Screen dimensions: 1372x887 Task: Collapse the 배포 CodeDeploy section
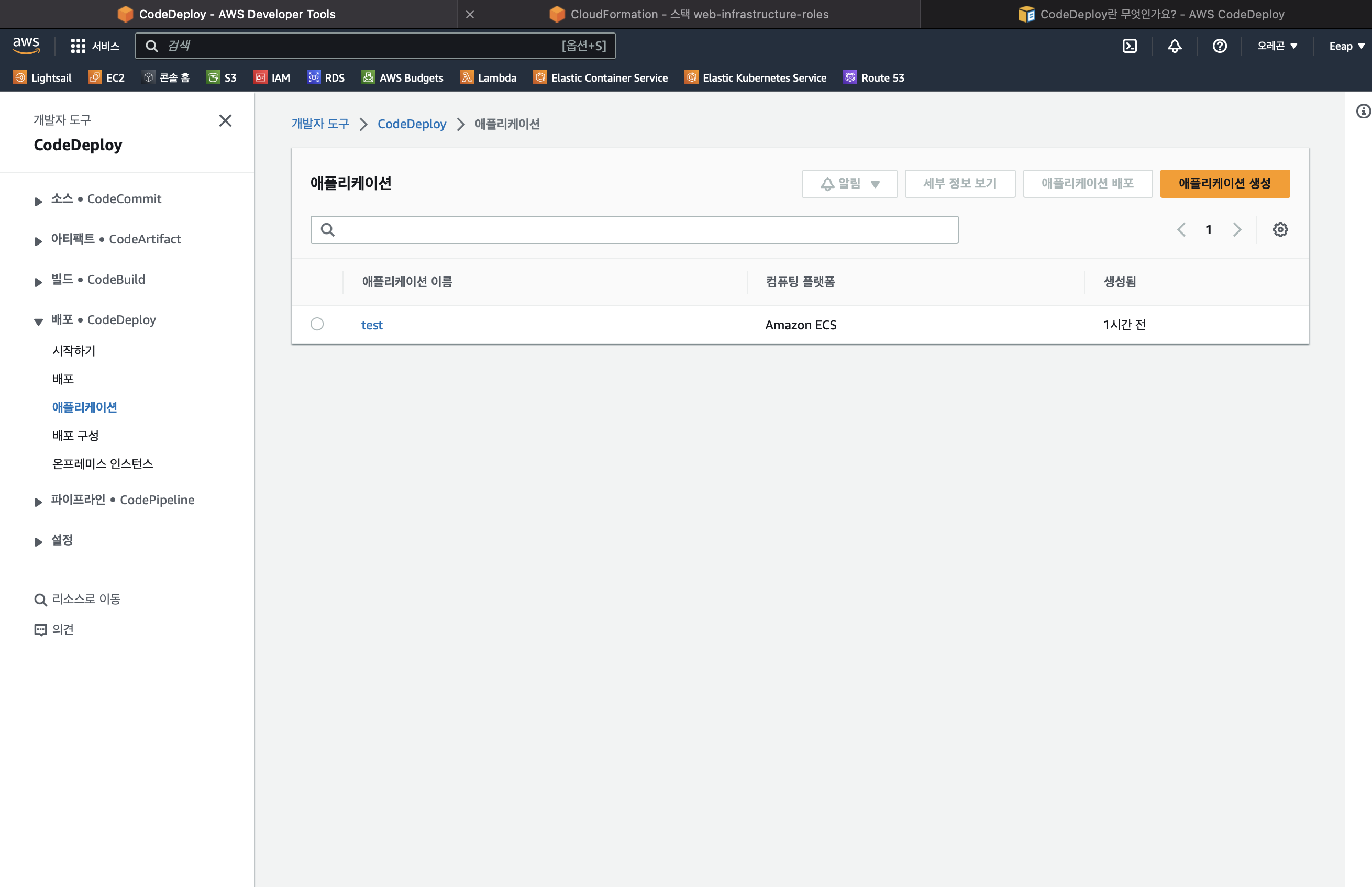(39, 321)
